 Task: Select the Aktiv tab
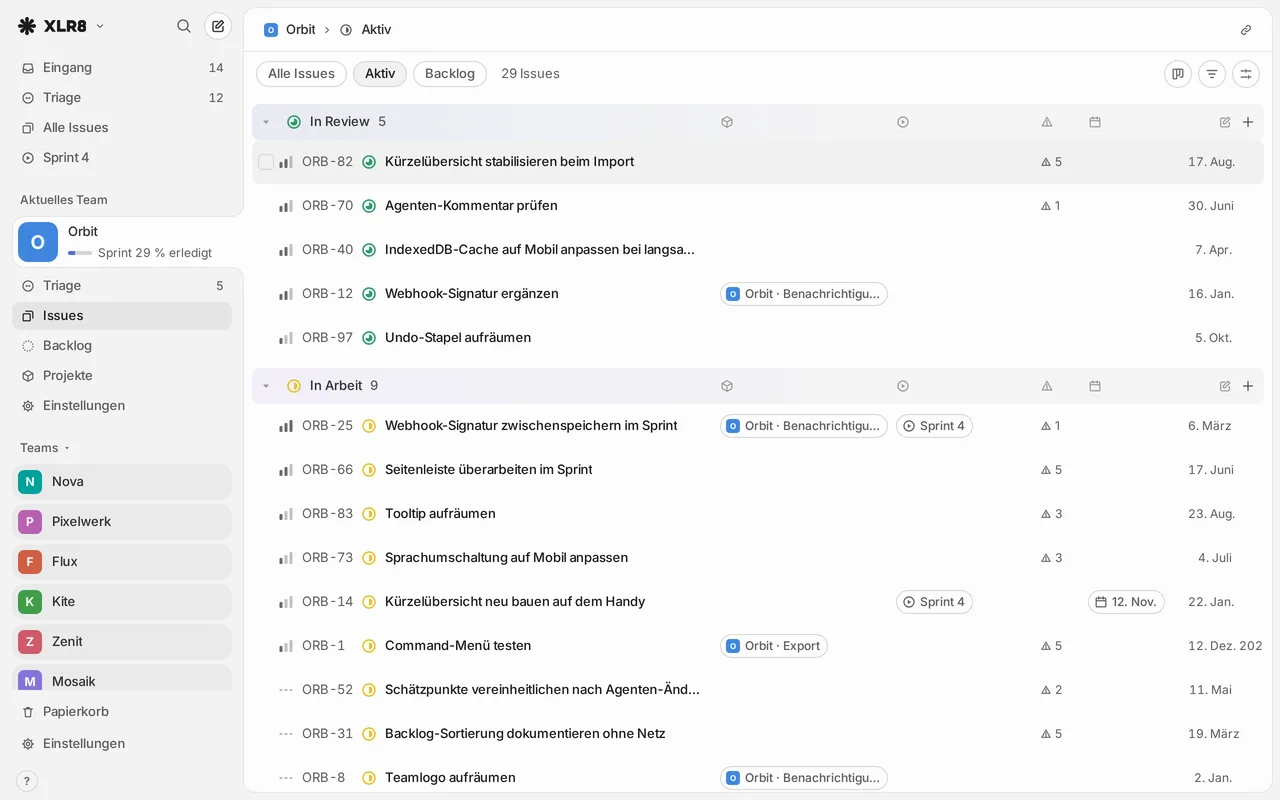click(380, 74)
